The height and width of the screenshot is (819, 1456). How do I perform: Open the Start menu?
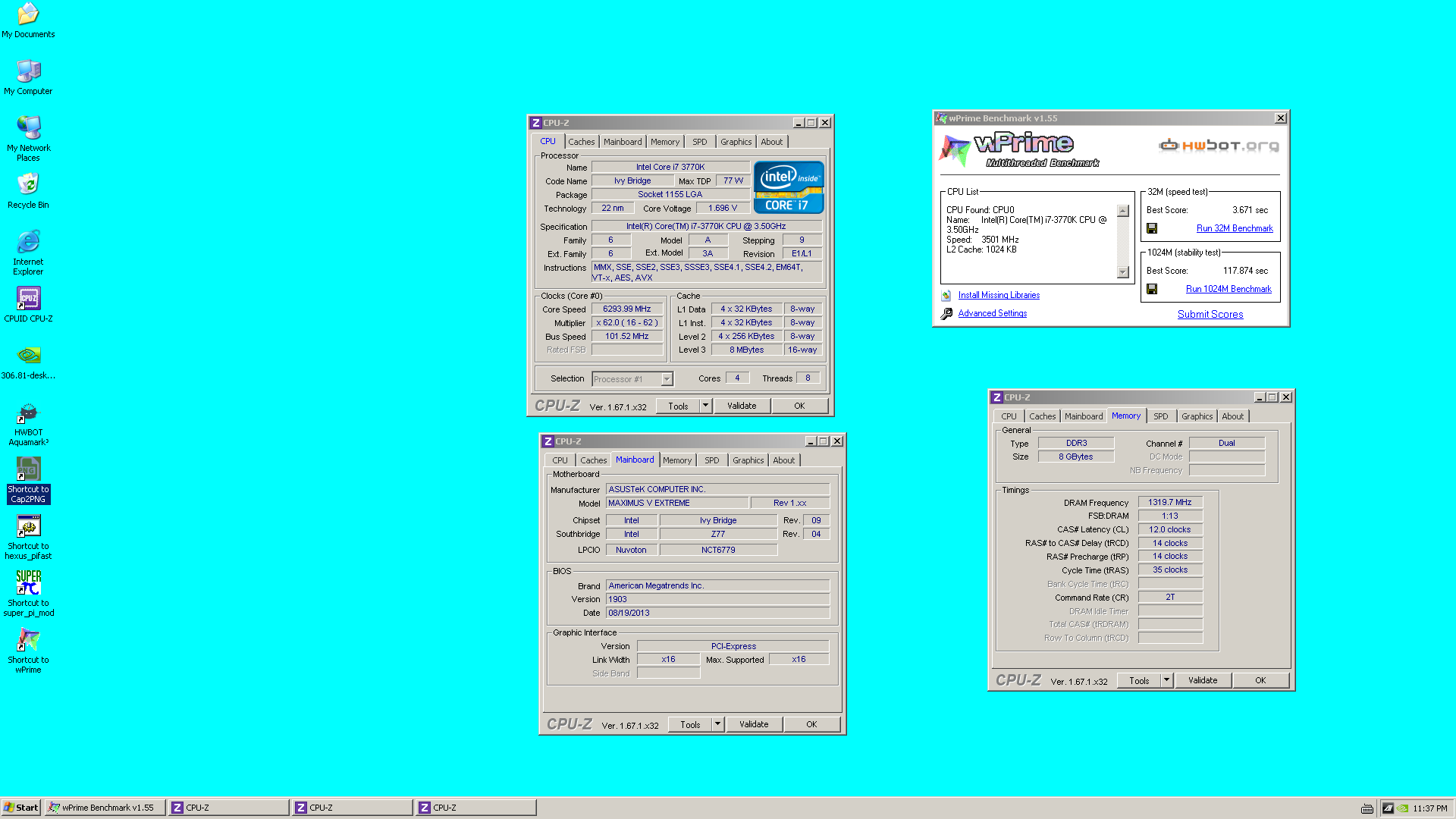[20, 808]
